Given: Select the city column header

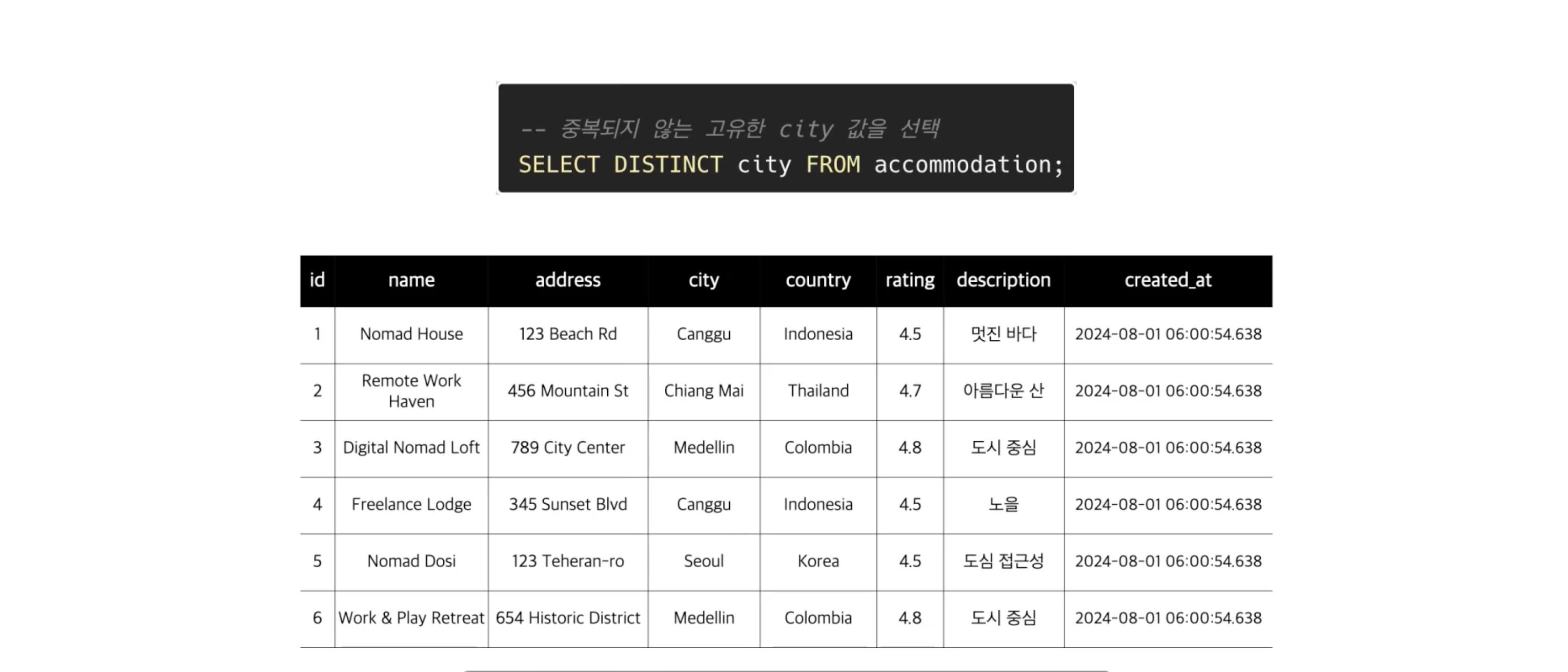Looking at the screenshot, I should click(704, 280).
